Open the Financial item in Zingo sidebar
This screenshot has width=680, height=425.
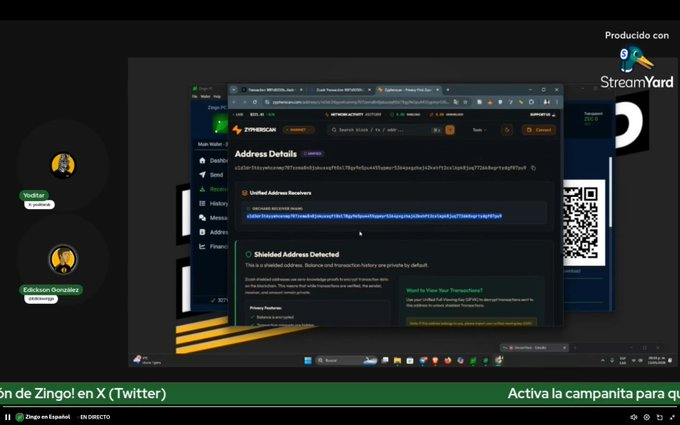(212, 246)
